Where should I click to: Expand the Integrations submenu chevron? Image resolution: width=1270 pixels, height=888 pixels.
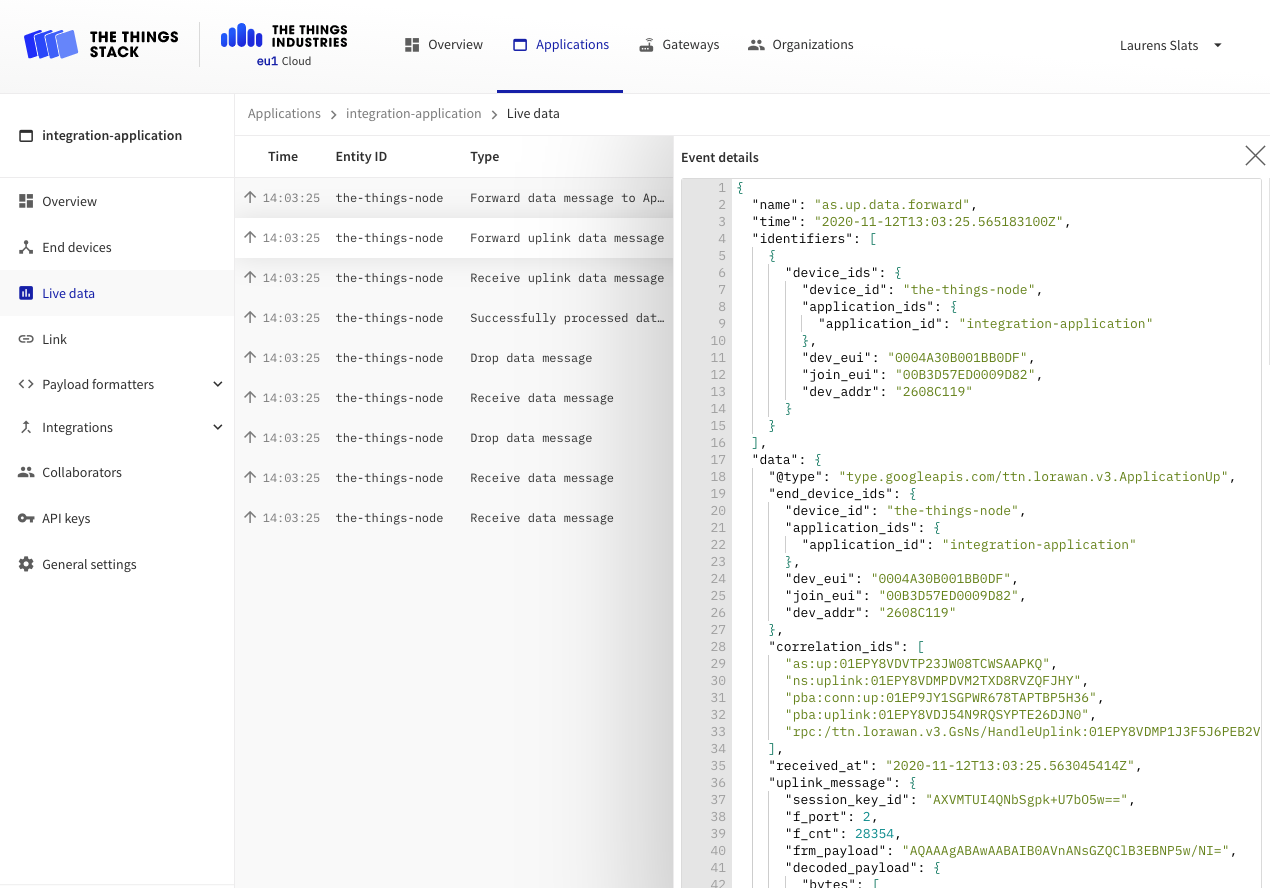(218, 427)
